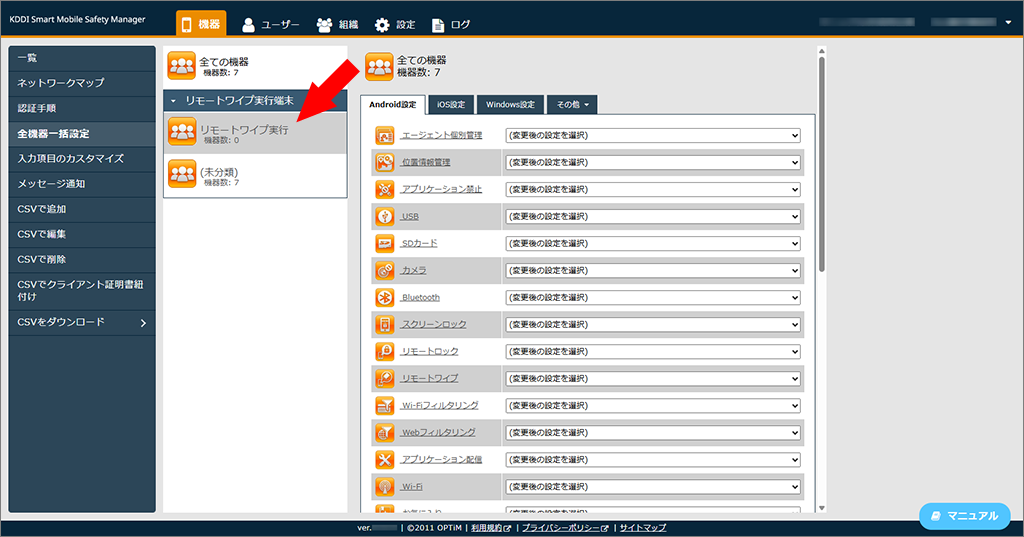Click the 位置情報管理 row icon
Screen dimensions: 1024x537
(385, 162)
